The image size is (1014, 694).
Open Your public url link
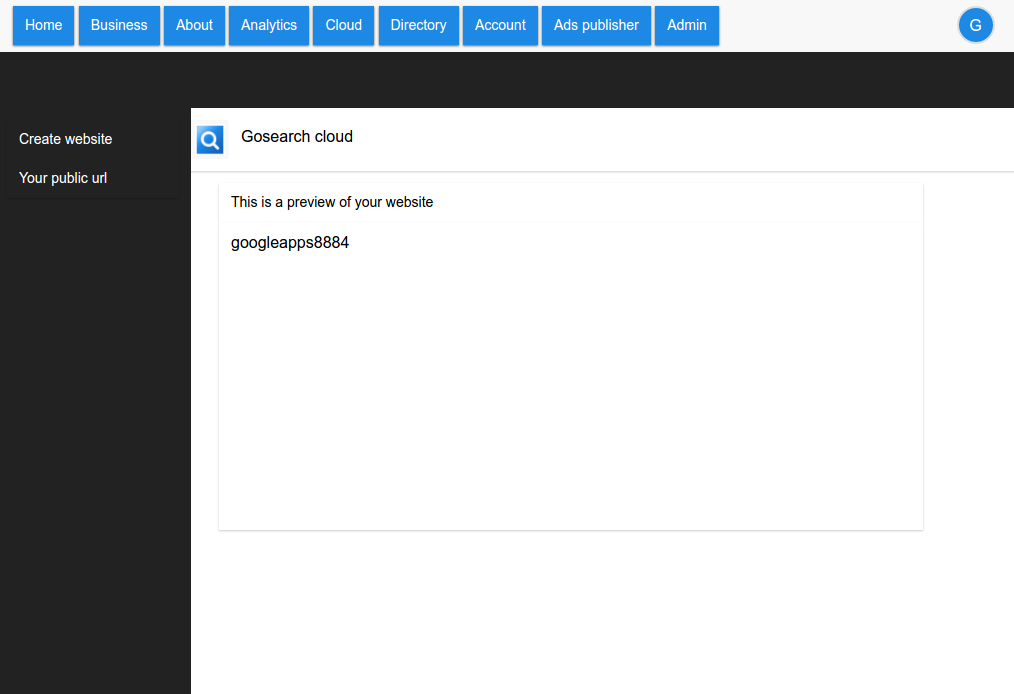tap(63, 178)
